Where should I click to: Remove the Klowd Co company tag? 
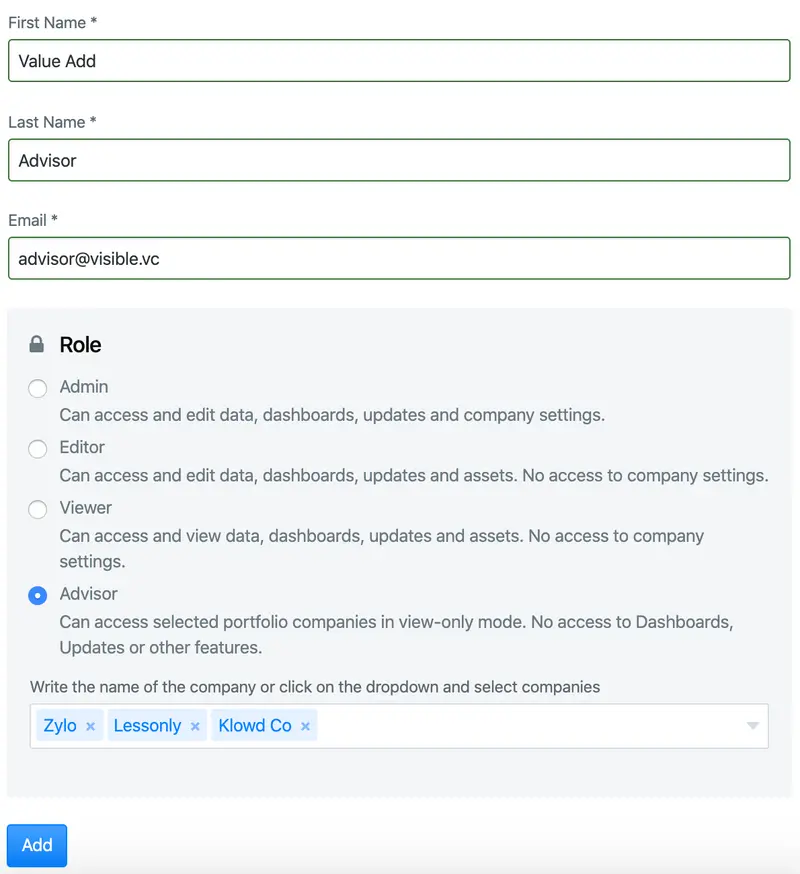[x=305, y=726]
